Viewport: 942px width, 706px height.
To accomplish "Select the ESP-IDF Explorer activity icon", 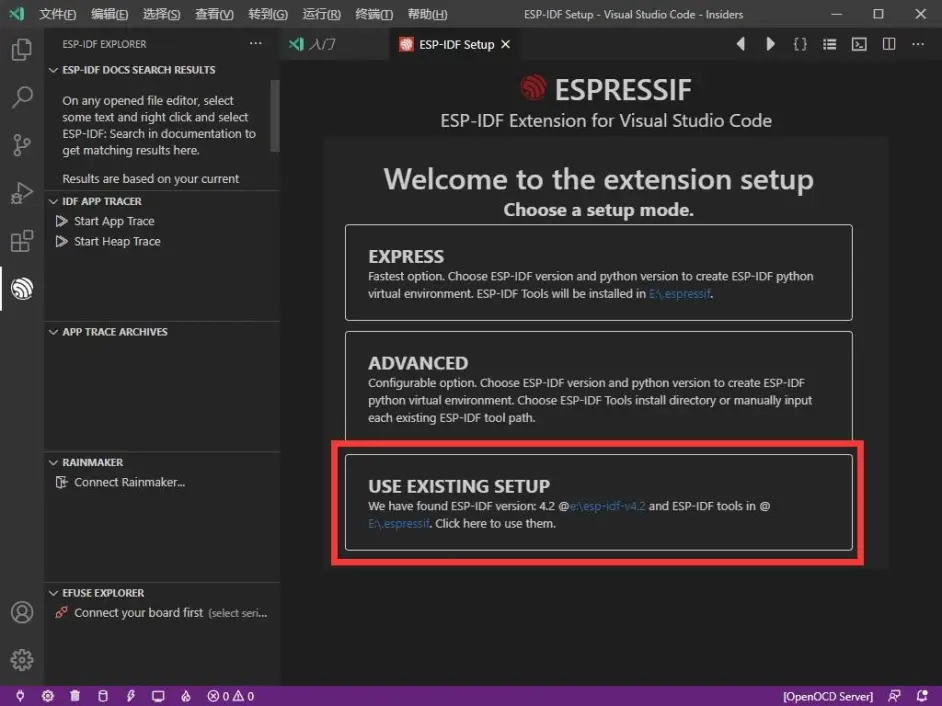I will click(x=22, y=289).
